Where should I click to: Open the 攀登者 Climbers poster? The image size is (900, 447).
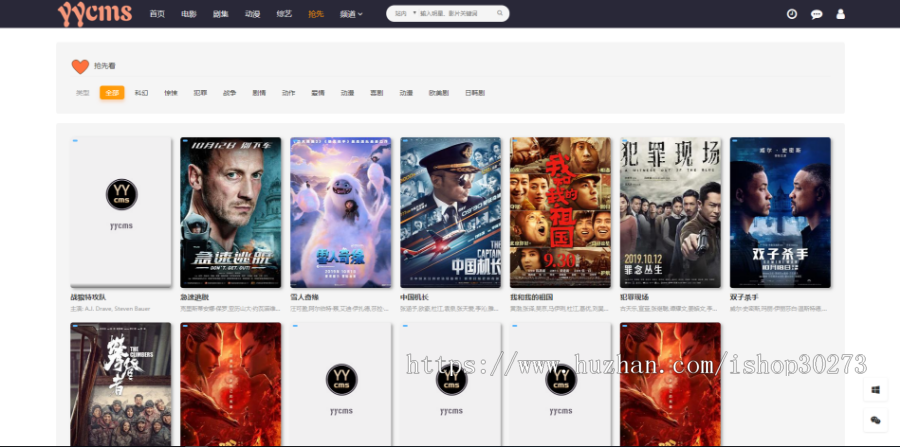(121, 384)
